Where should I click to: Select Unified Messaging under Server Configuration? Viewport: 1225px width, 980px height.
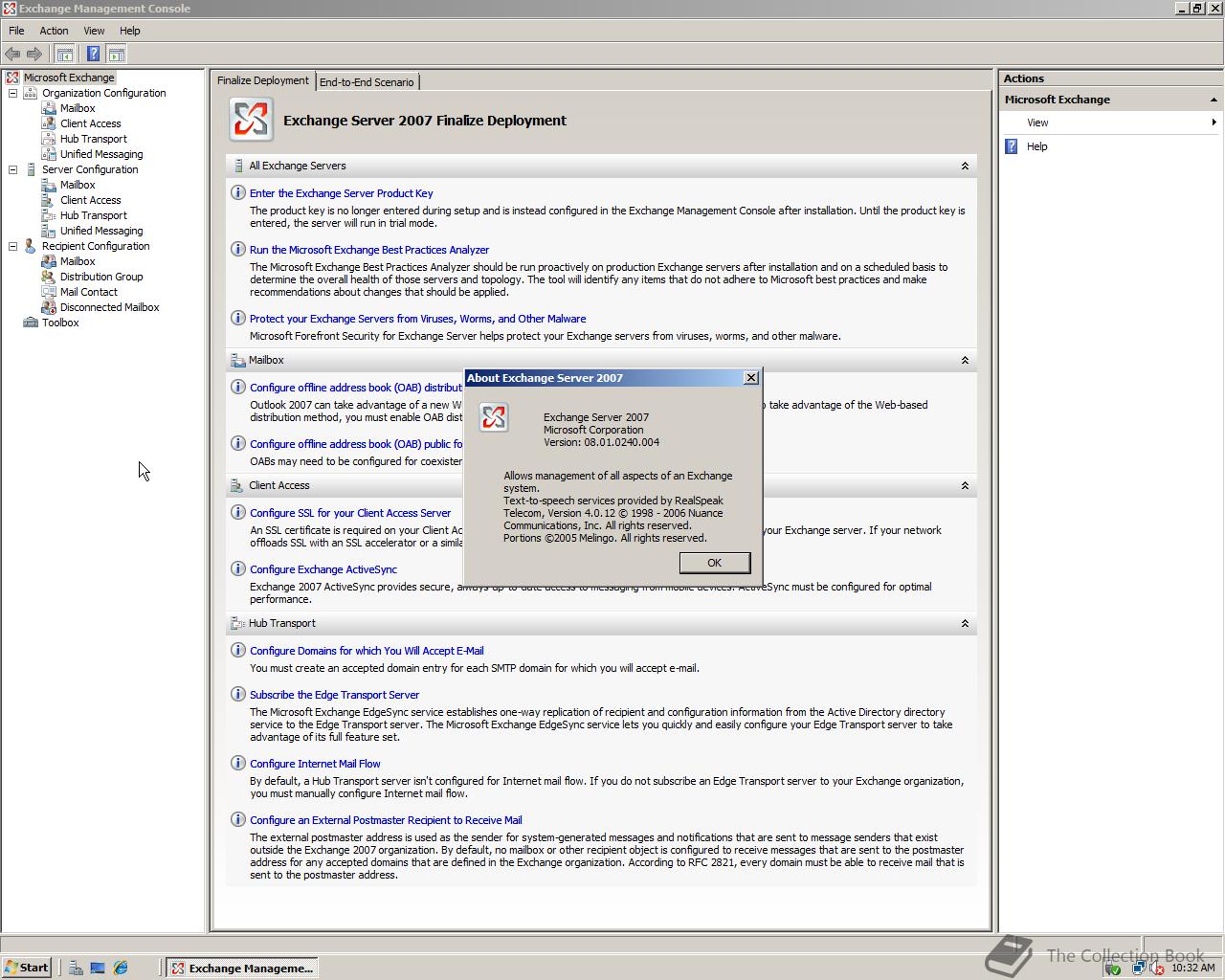(x=101, y=231)
